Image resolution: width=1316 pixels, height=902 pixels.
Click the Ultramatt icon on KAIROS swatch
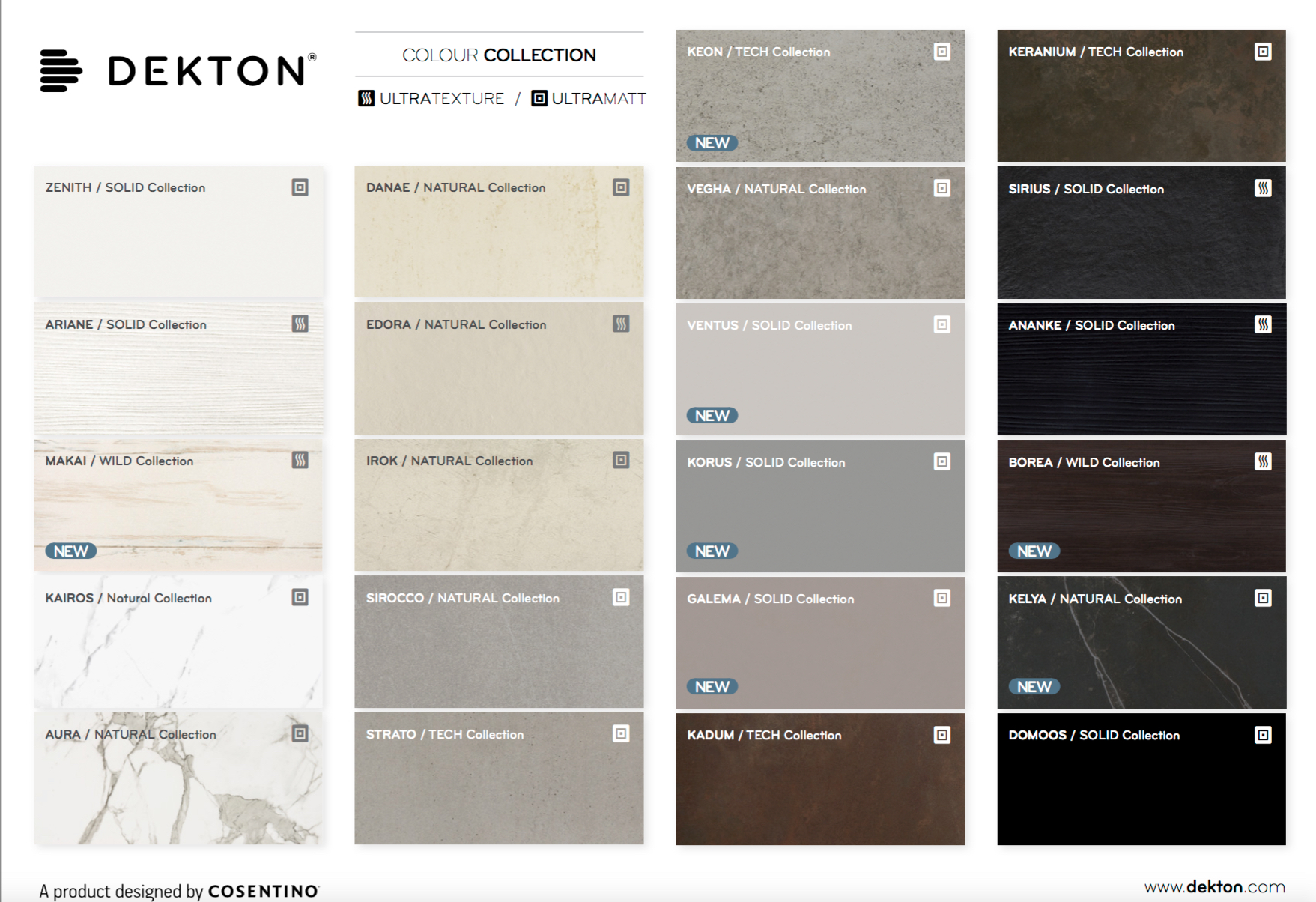300,597
